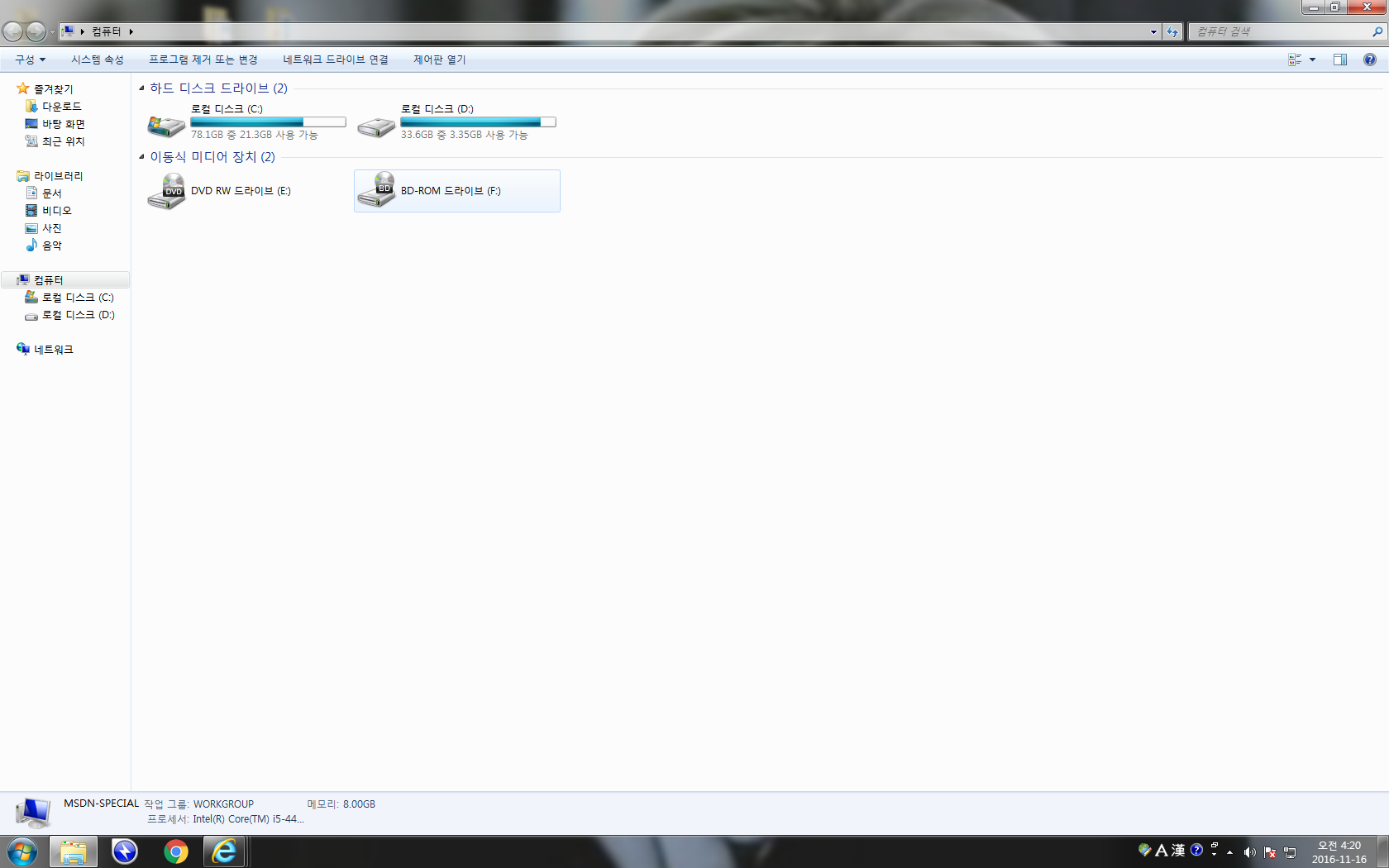Image resolution: width=1389 pixels, height=868 pixels.
Task: Open Windows Explorer from the taskbar
Action: click(74, 851)
